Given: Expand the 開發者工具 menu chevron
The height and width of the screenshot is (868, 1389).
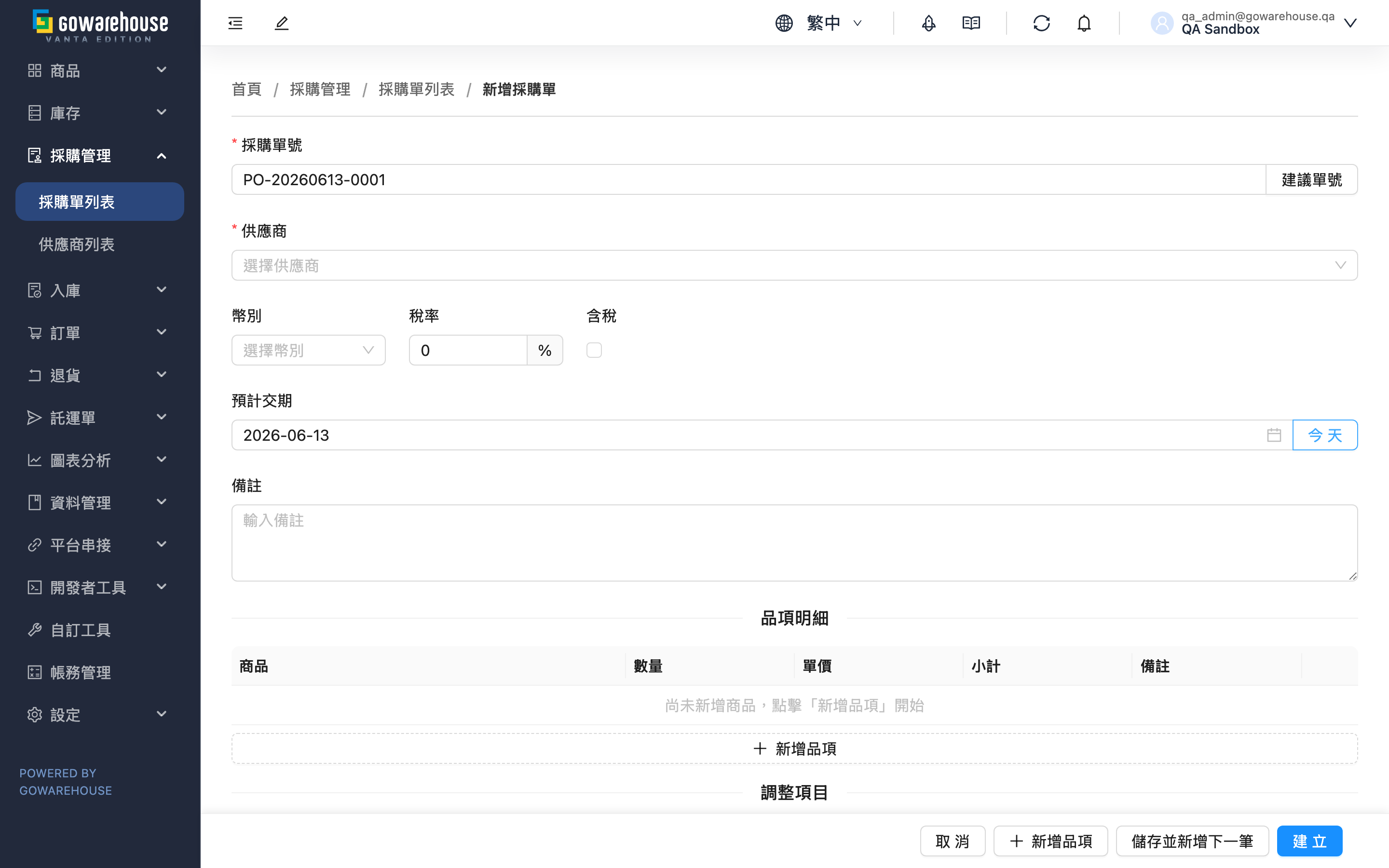Looking at the screenshot, I should (x=162, y=586).
